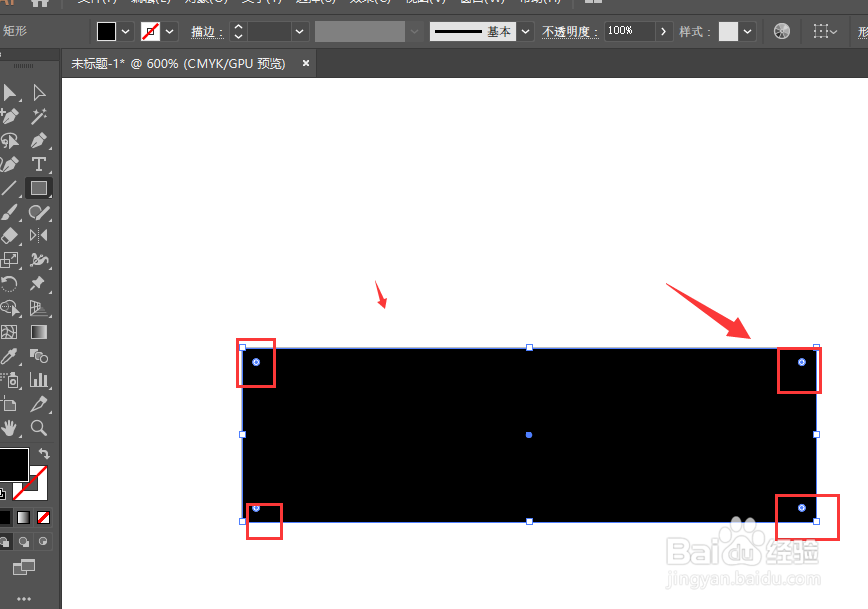Select the Blend tool

pos(39,356)
